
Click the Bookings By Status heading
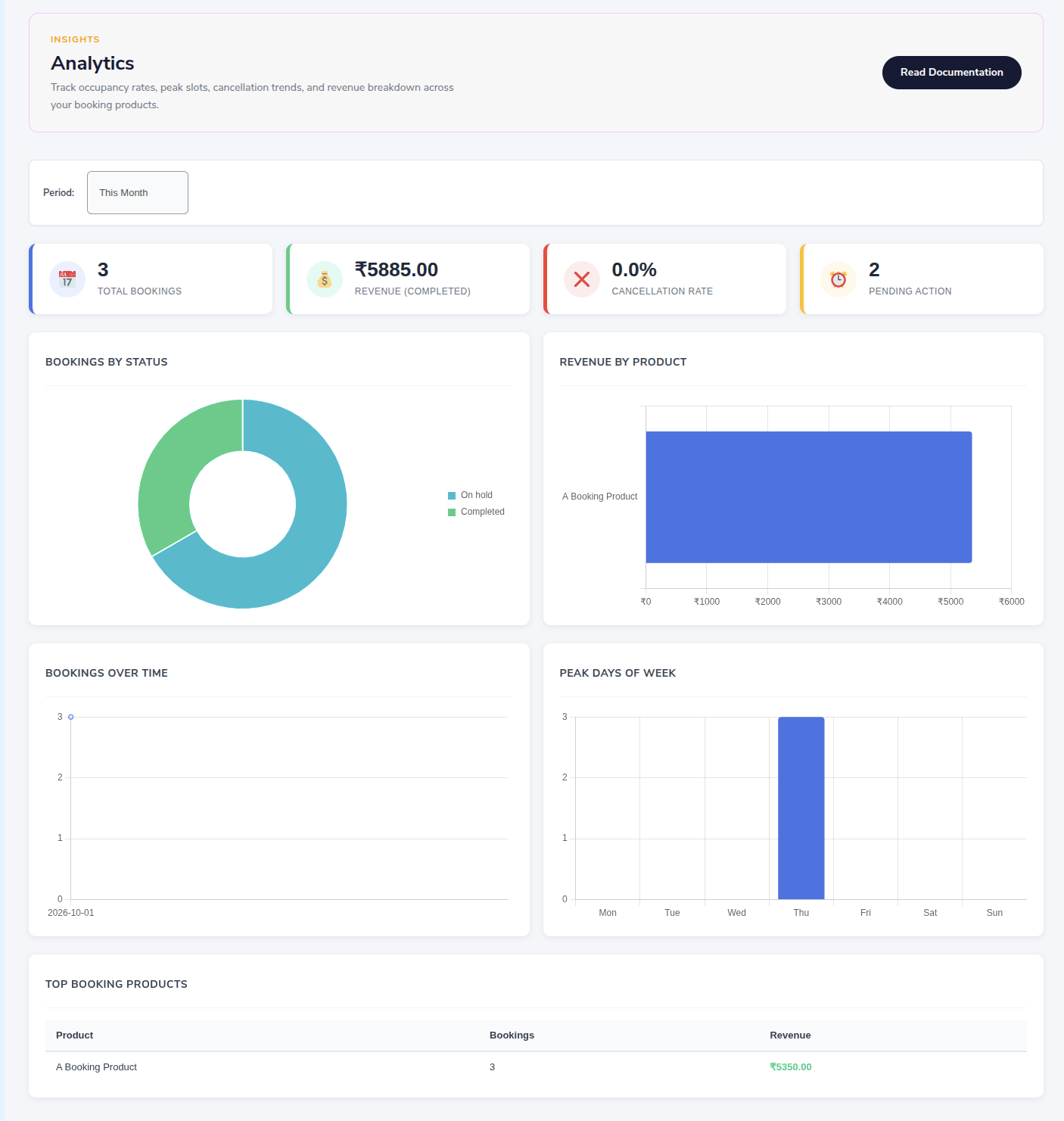tap(107, 362)
